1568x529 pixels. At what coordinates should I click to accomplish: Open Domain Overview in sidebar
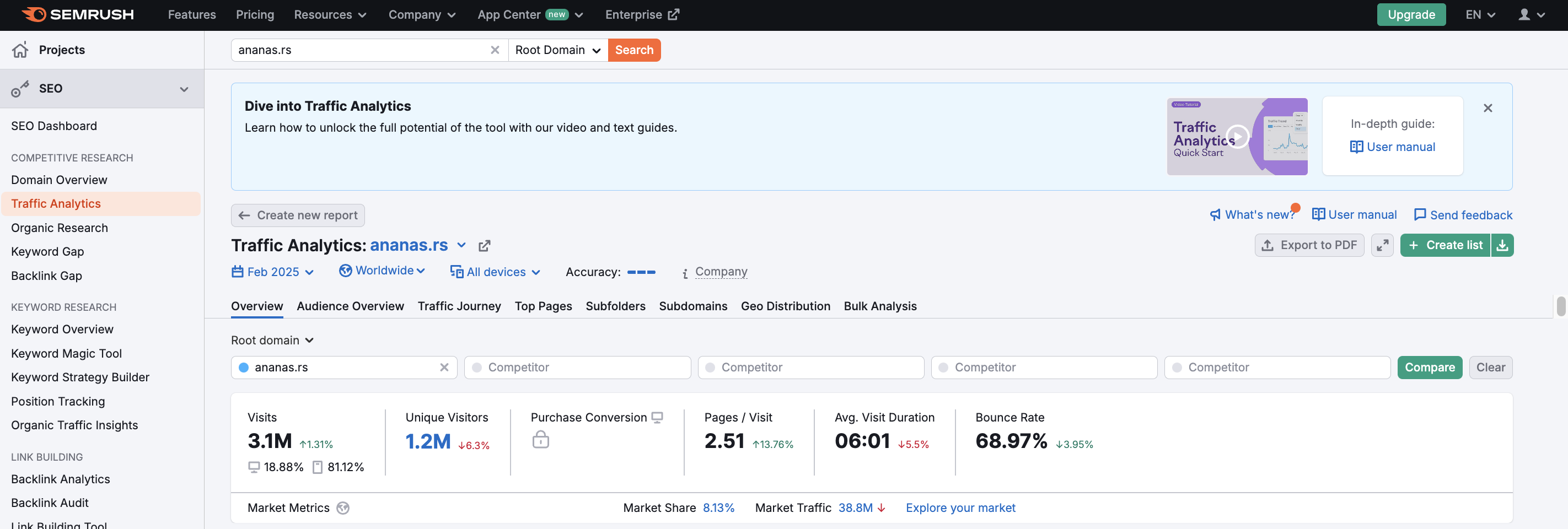click(59, 180)
